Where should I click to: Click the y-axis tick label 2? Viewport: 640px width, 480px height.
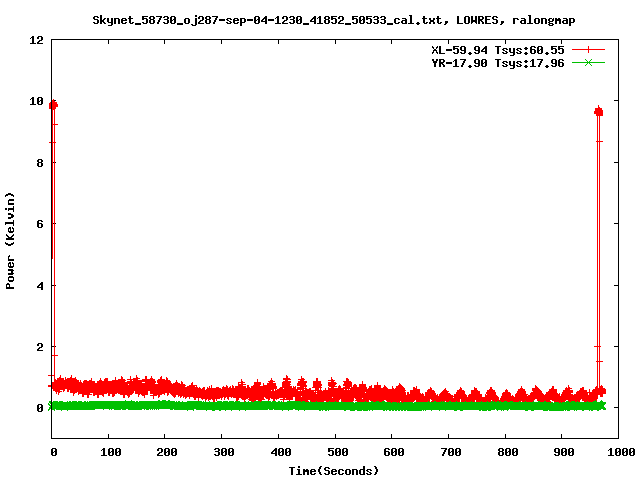coord(40,347)
